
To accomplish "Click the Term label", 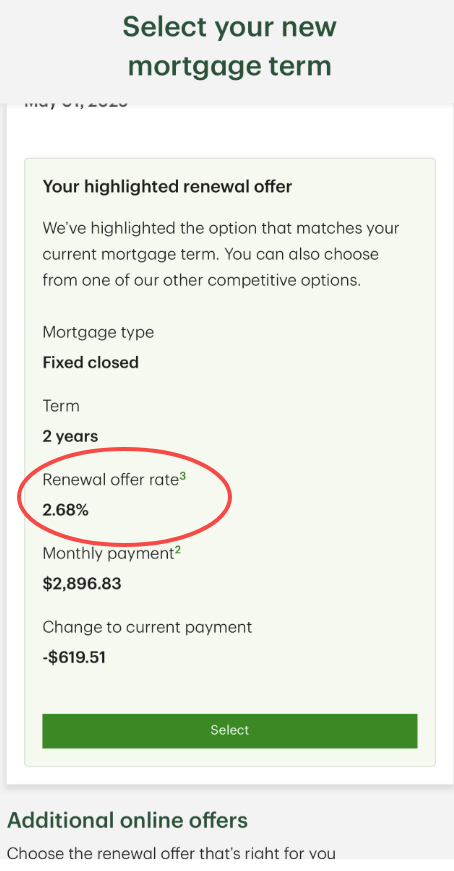I will 61,406.
